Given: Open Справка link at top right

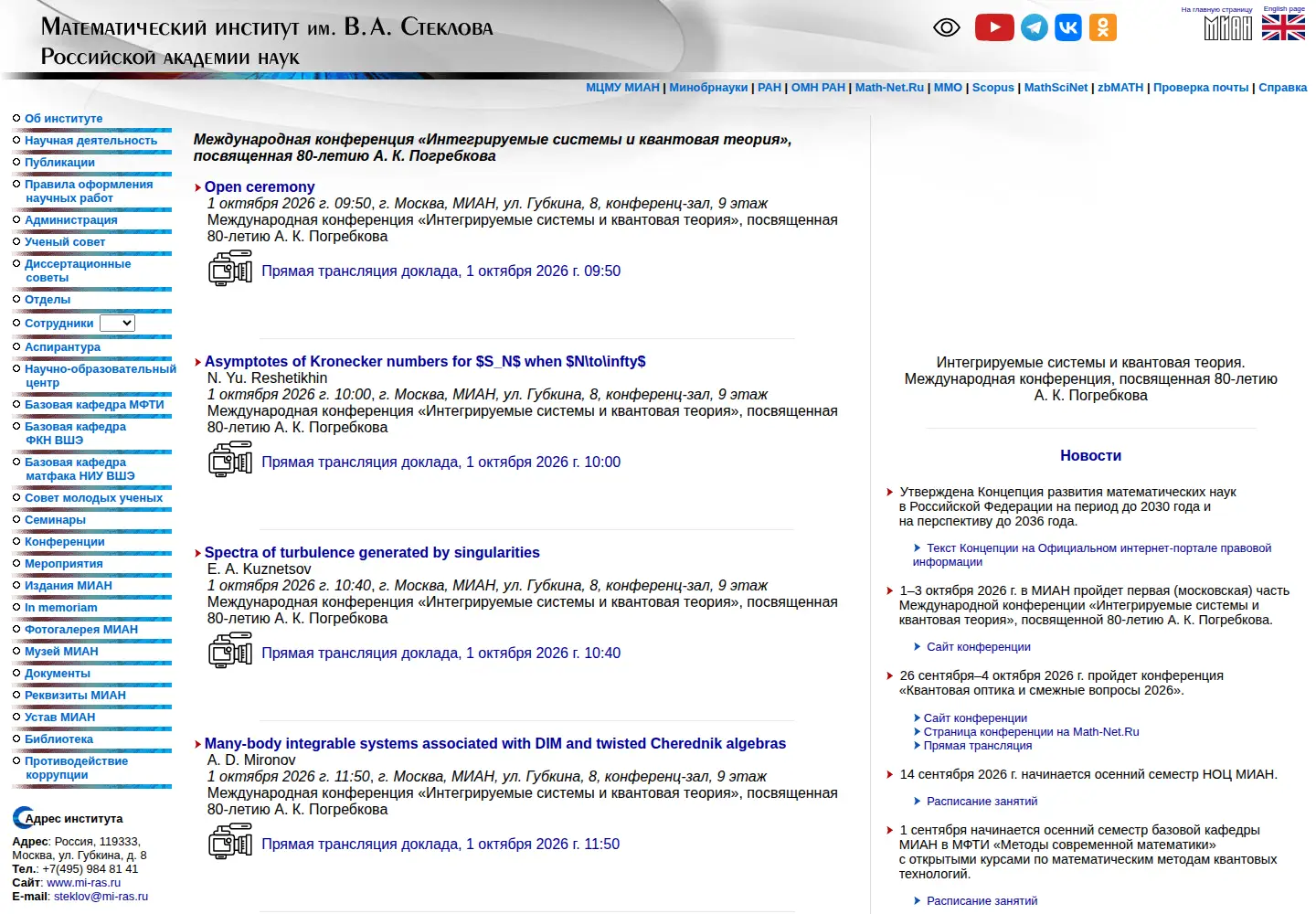Looking at the screenshot, I should (1283, 88).
